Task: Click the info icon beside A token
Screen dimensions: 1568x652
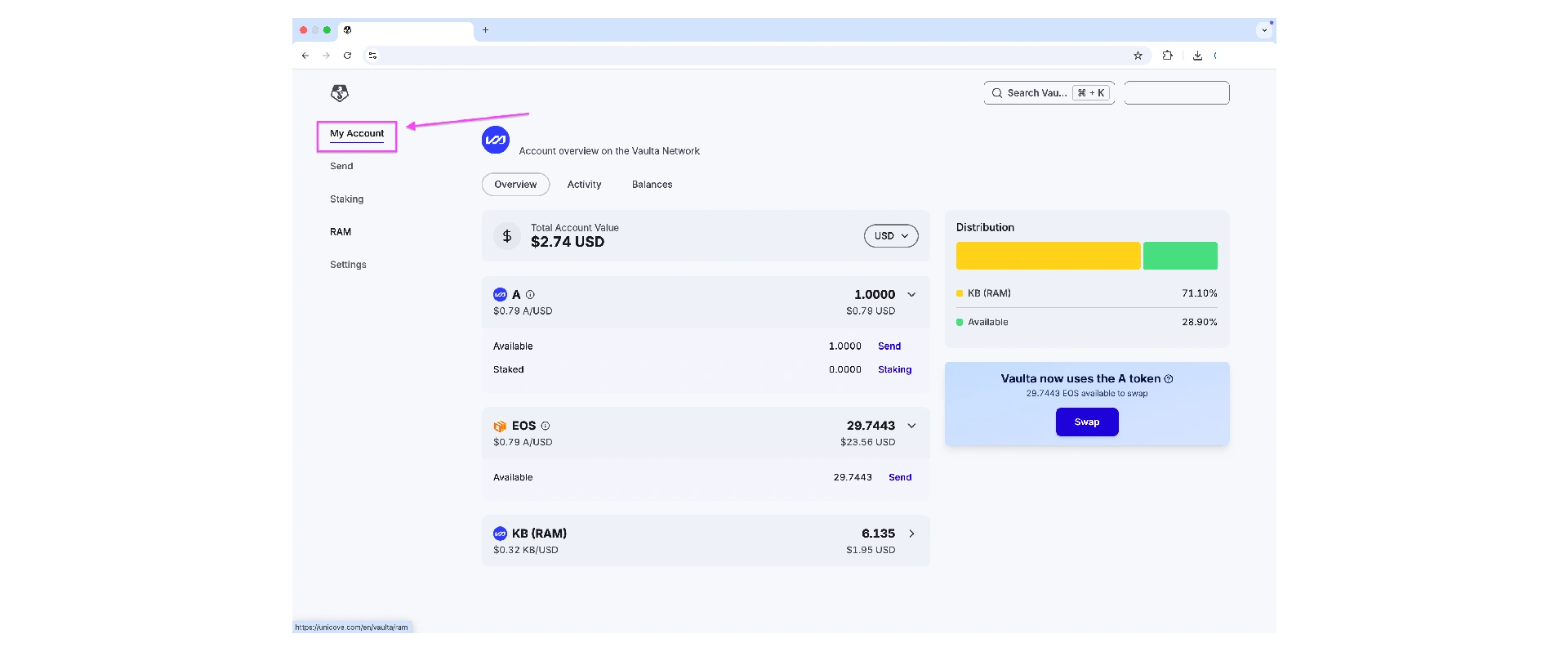Action: click(530, 295)
